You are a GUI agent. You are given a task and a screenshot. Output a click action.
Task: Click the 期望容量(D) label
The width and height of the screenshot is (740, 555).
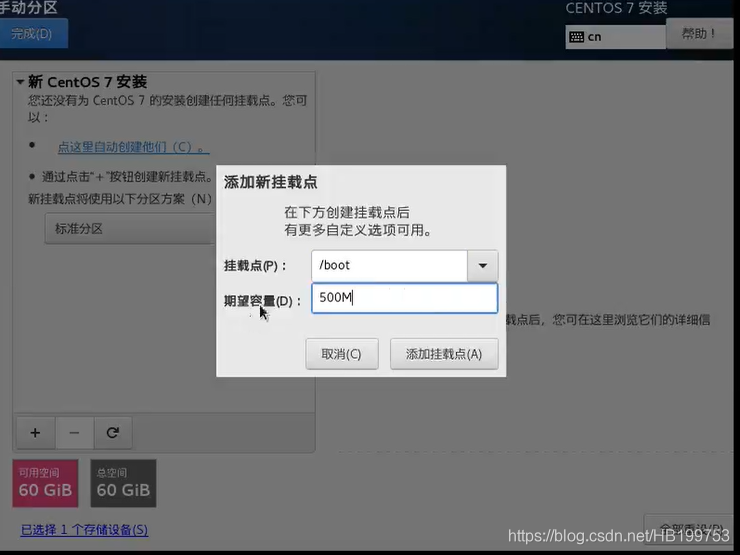[x=262, y=301]
